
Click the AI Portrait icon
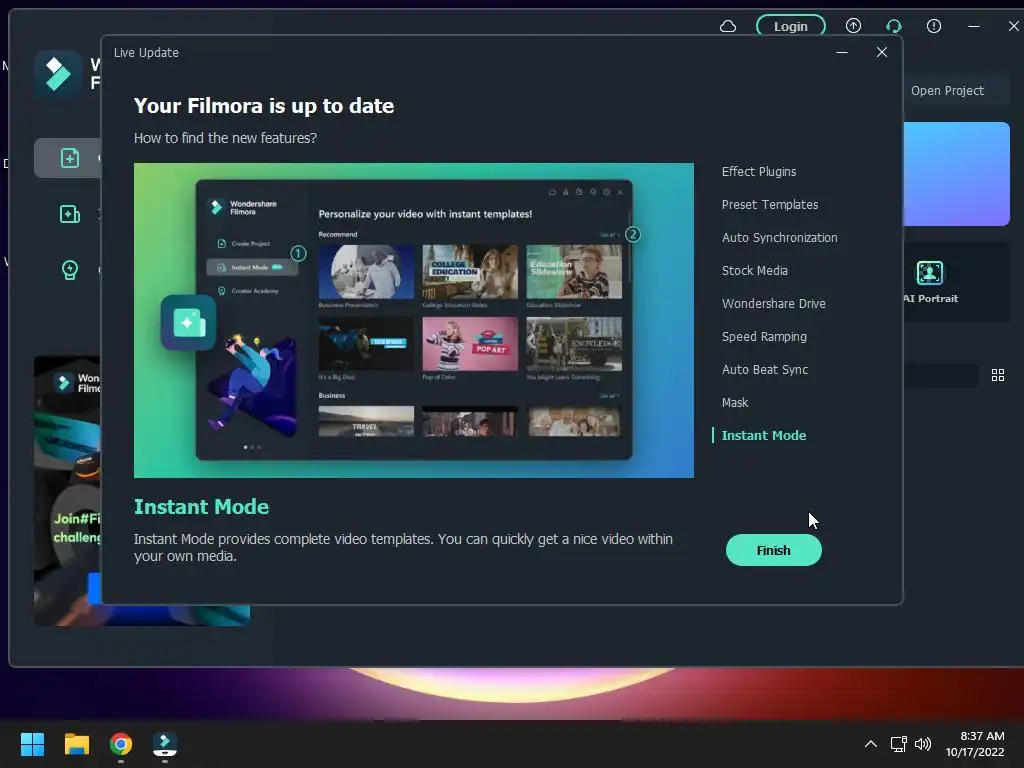tap(929, 273)
